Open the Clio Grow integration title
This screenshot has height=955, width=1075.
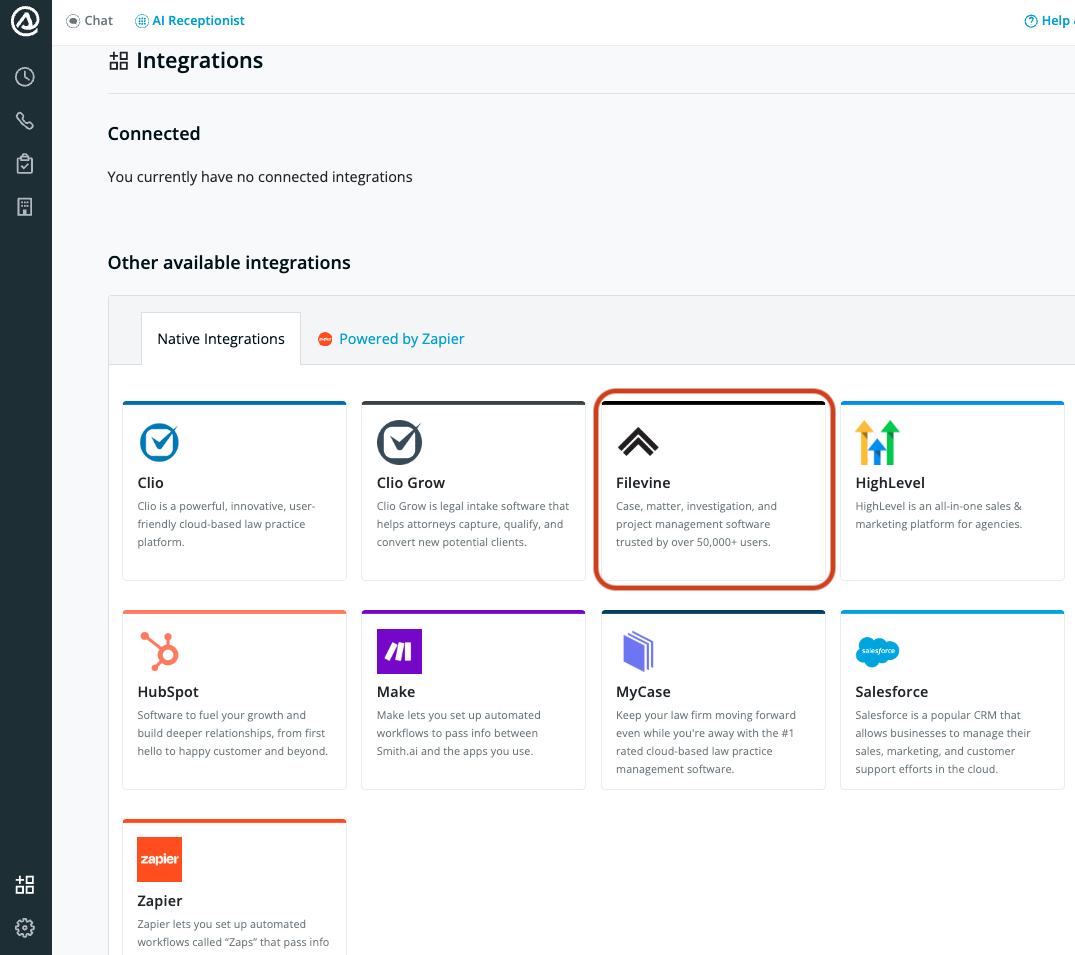click(x=411, y=483)
